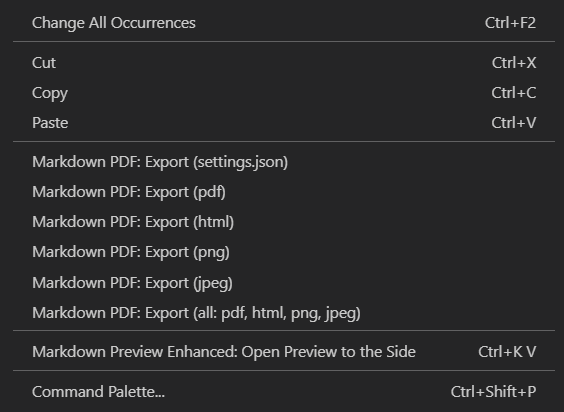This screenshot has height=412, width=564.
Task: Export all formats: pdf, html, png, jpeg
Action: 284,313
